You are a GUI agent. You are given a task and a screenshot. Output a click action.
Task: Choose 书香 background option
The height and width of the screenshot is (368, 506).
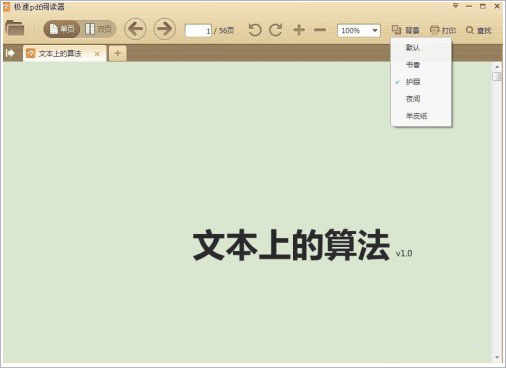(421, 65)
